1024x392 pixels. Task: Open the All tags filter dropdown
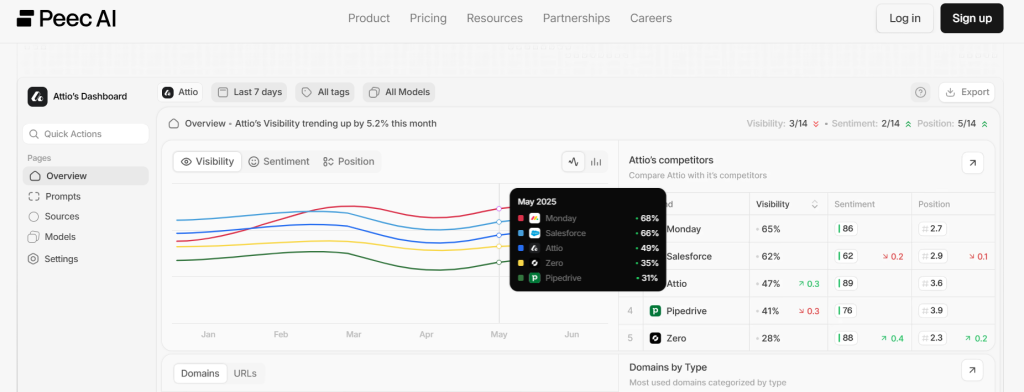click(x=325, y=92)
